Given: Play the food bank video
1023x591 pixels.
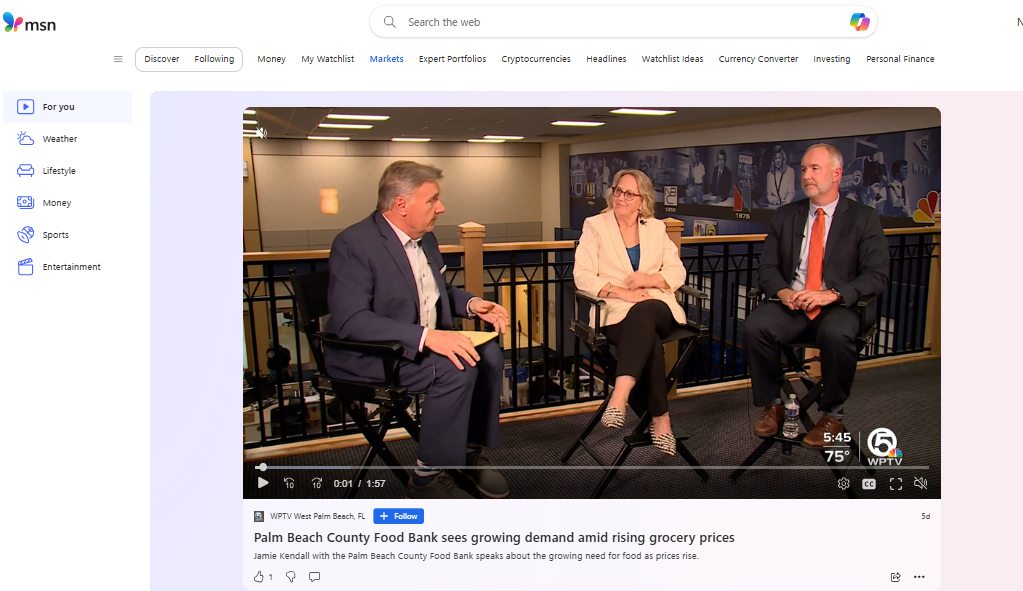Looking at the screenshot, I should click(x=263, y=483).
